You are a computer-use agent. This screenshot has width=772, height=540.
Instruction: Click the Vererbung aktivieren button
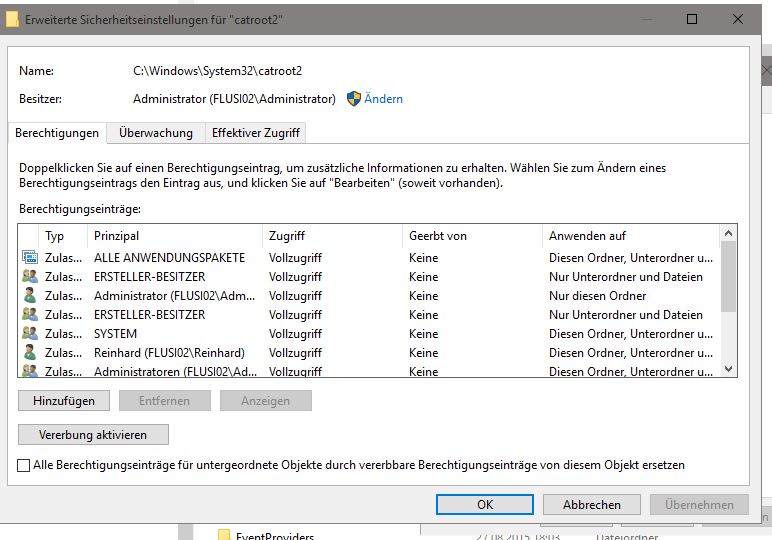click(x=93, y=435)
